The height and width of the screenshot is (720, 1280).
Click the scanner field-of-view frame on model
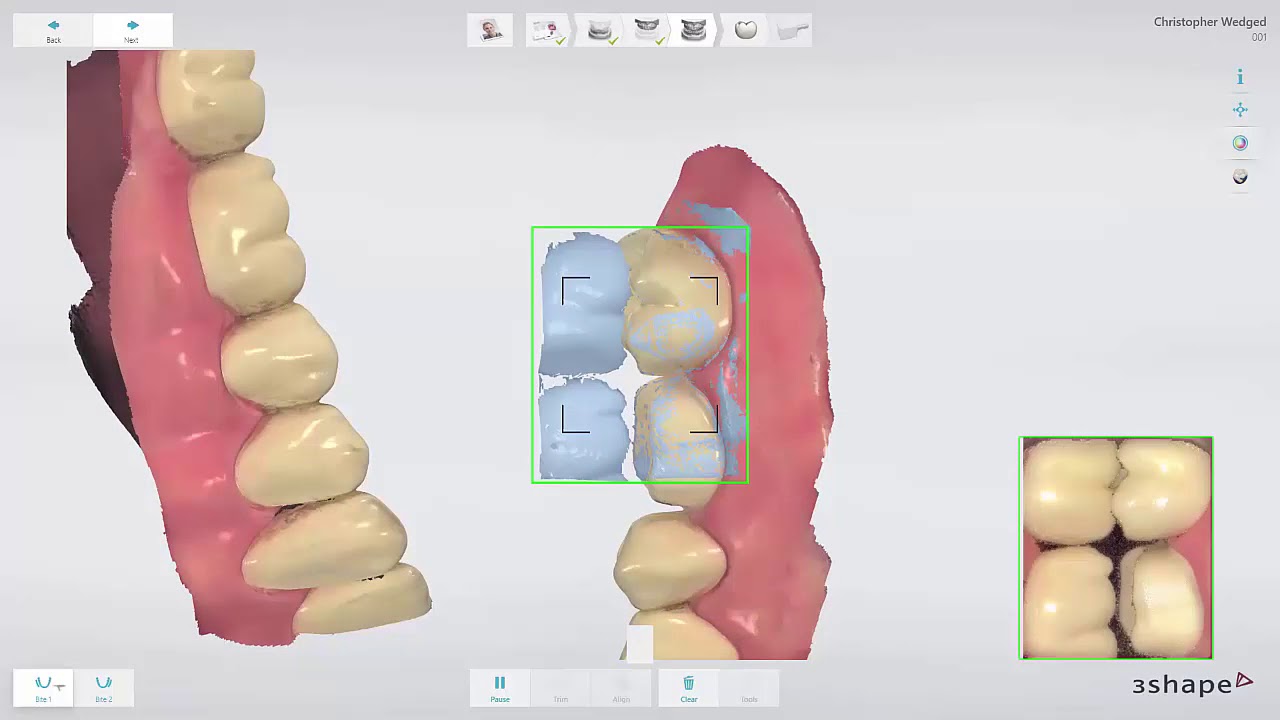pos(640,356)
